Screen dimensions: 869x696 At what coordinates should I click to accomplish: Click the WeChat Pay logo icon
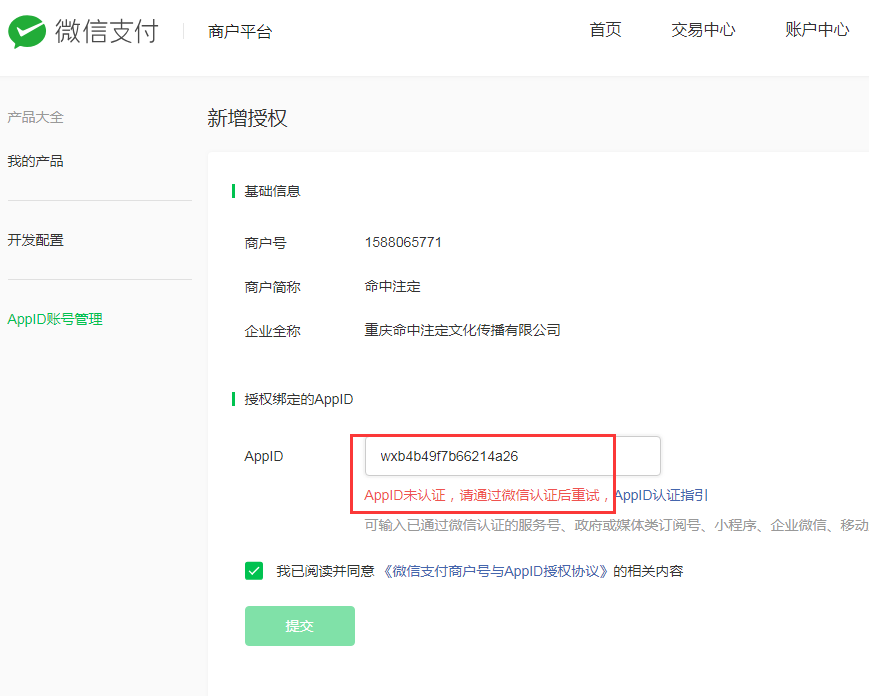point(27,31)
